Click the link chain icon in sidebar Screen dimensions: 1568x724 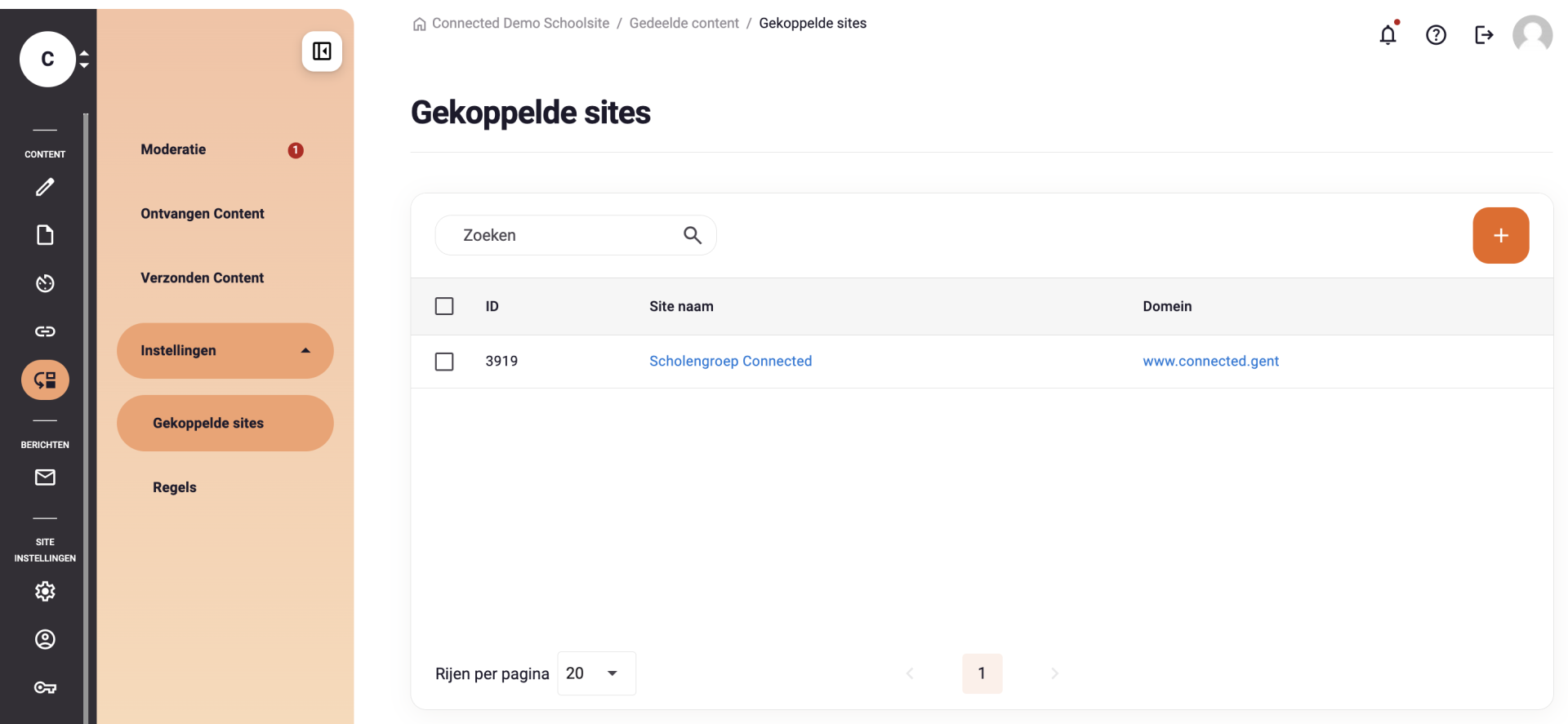[x=45, y=331]
